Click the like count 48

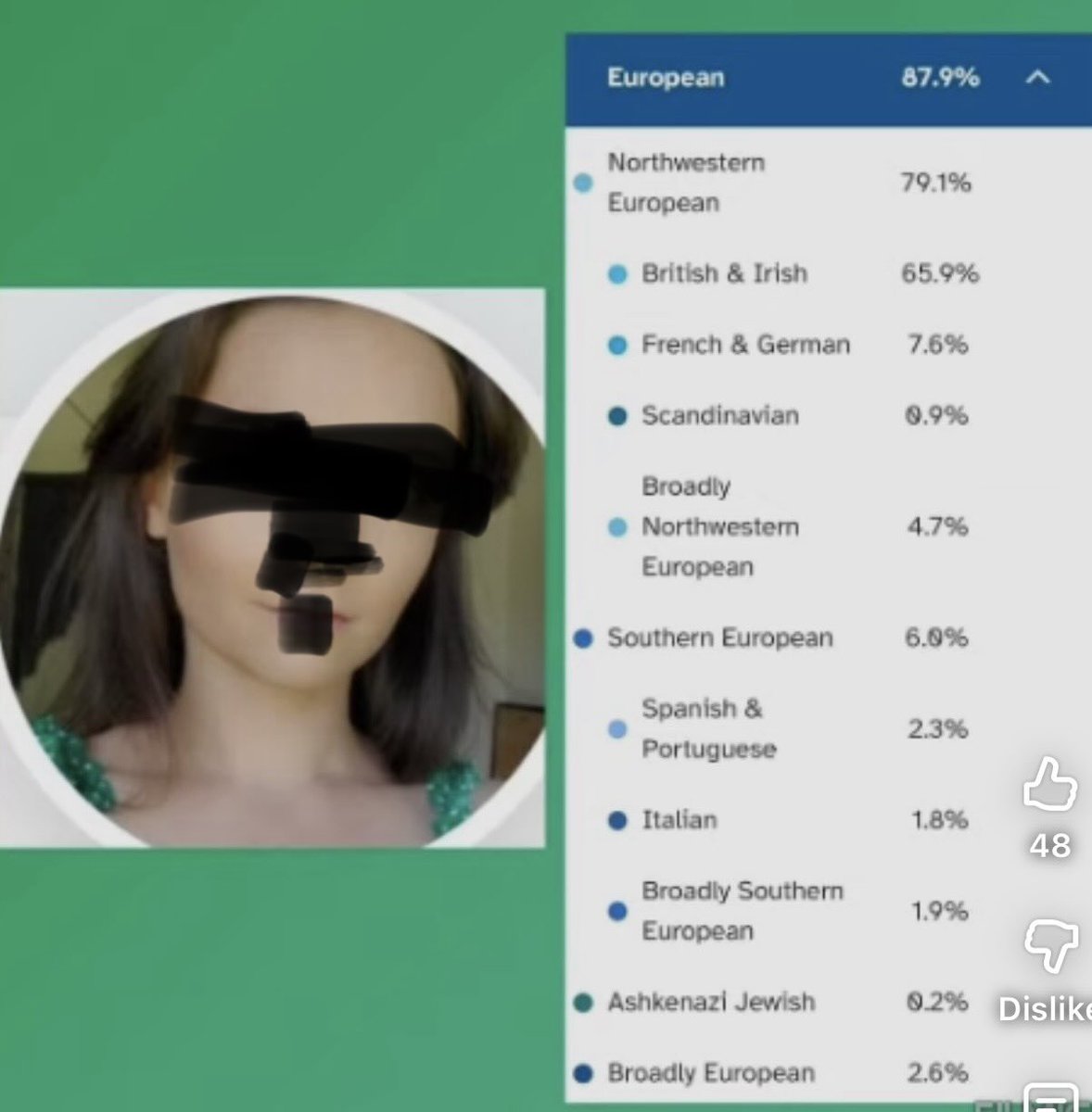[x=1050, y=845]
